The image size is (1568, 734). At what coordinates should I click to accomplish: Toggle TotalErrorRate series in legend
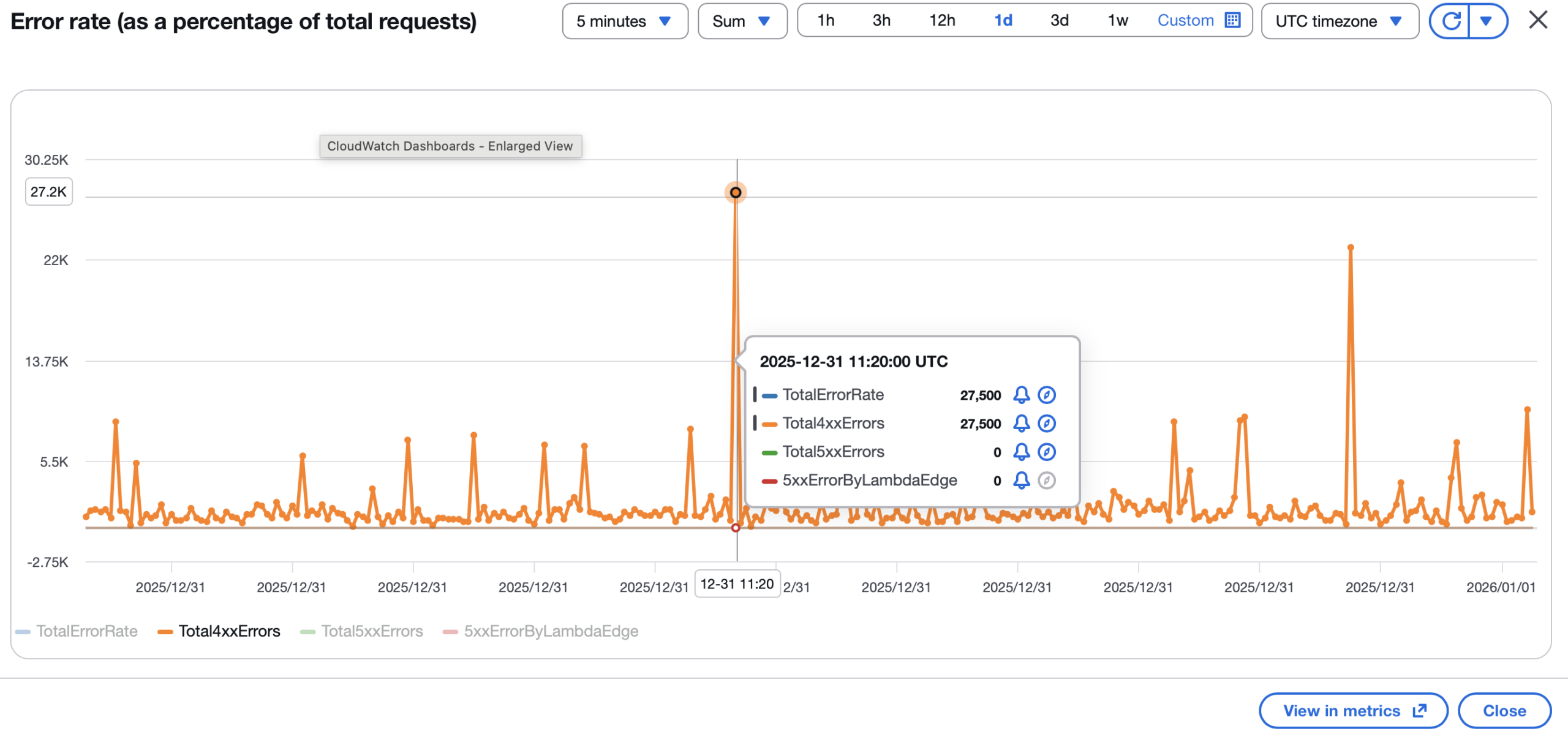point(86,631)
